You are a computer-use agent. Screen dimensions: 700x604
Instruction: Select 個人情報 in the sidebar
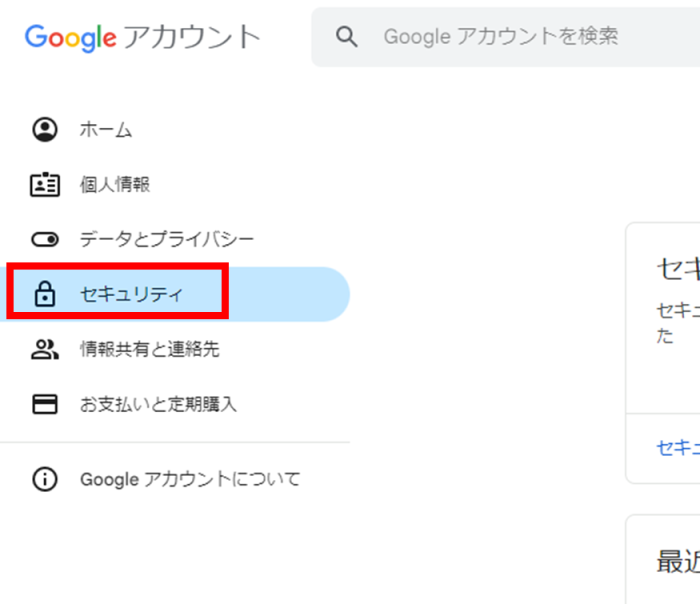[115, 185]
